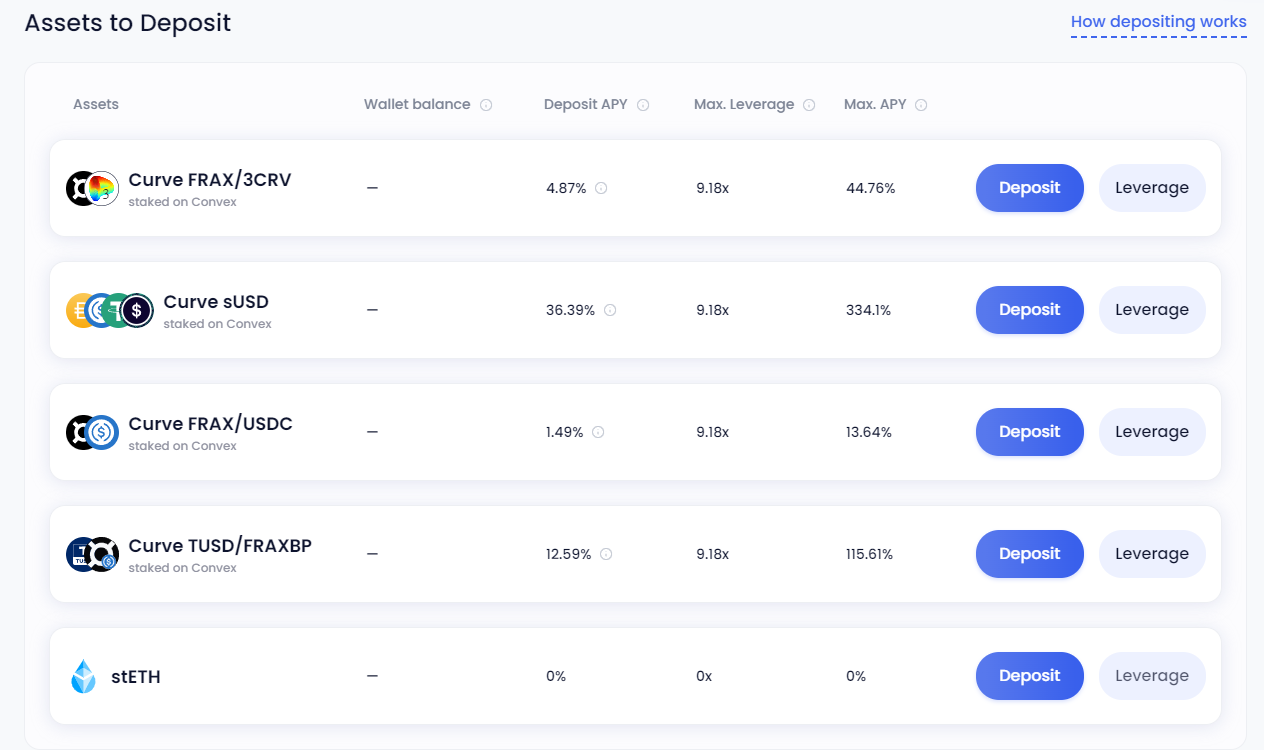
Task: Deposit into Curve sUSD
Action: pos(1030,310)
